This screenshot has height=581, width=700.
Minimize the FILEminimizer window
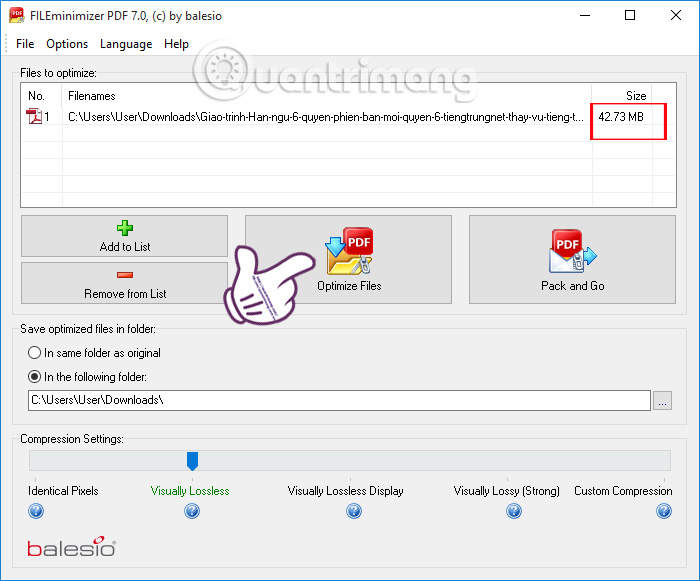(x=585, y=15)
